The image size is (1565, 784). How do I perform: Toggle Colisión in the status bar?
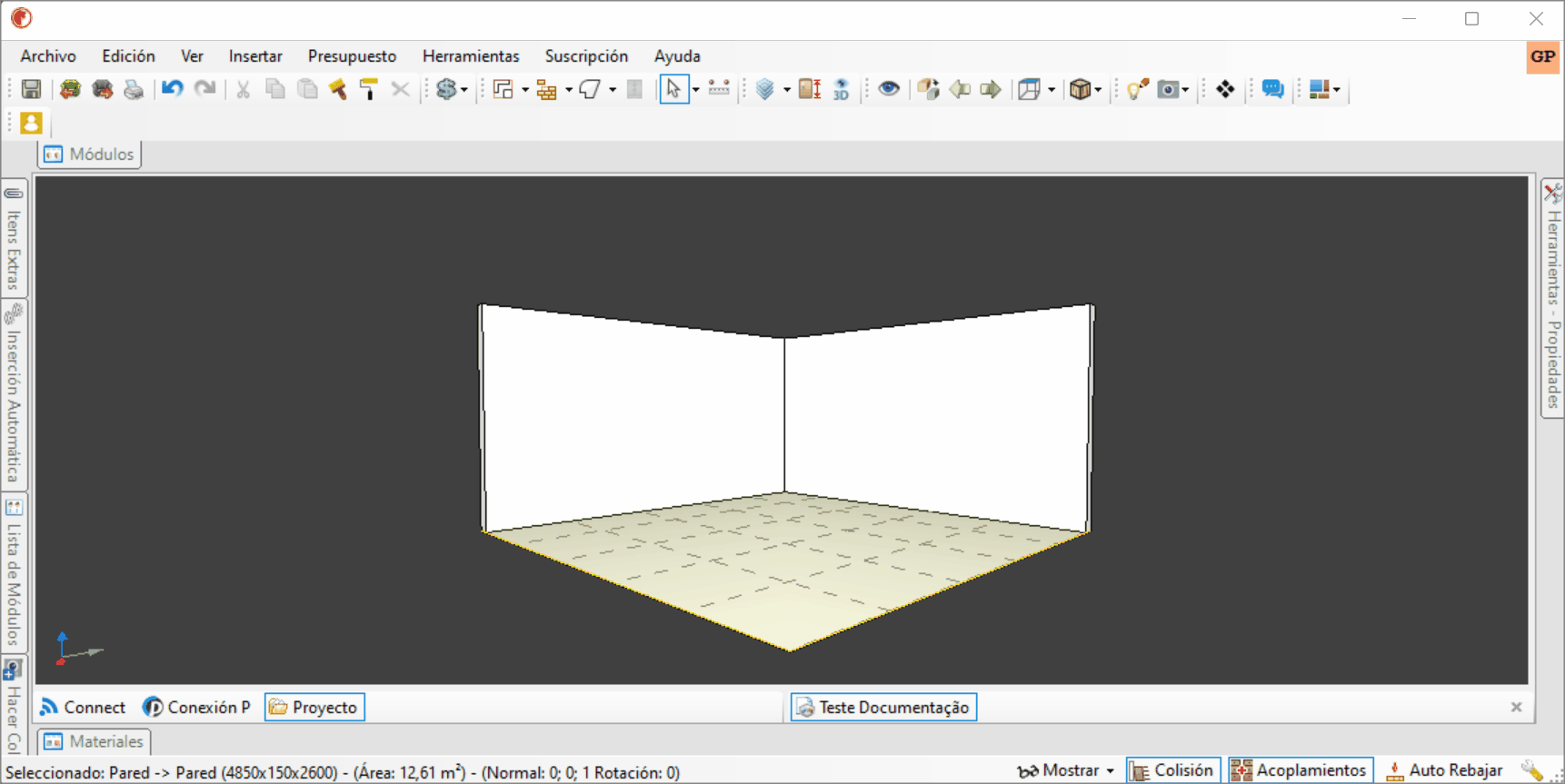(x=1172, y=770)
